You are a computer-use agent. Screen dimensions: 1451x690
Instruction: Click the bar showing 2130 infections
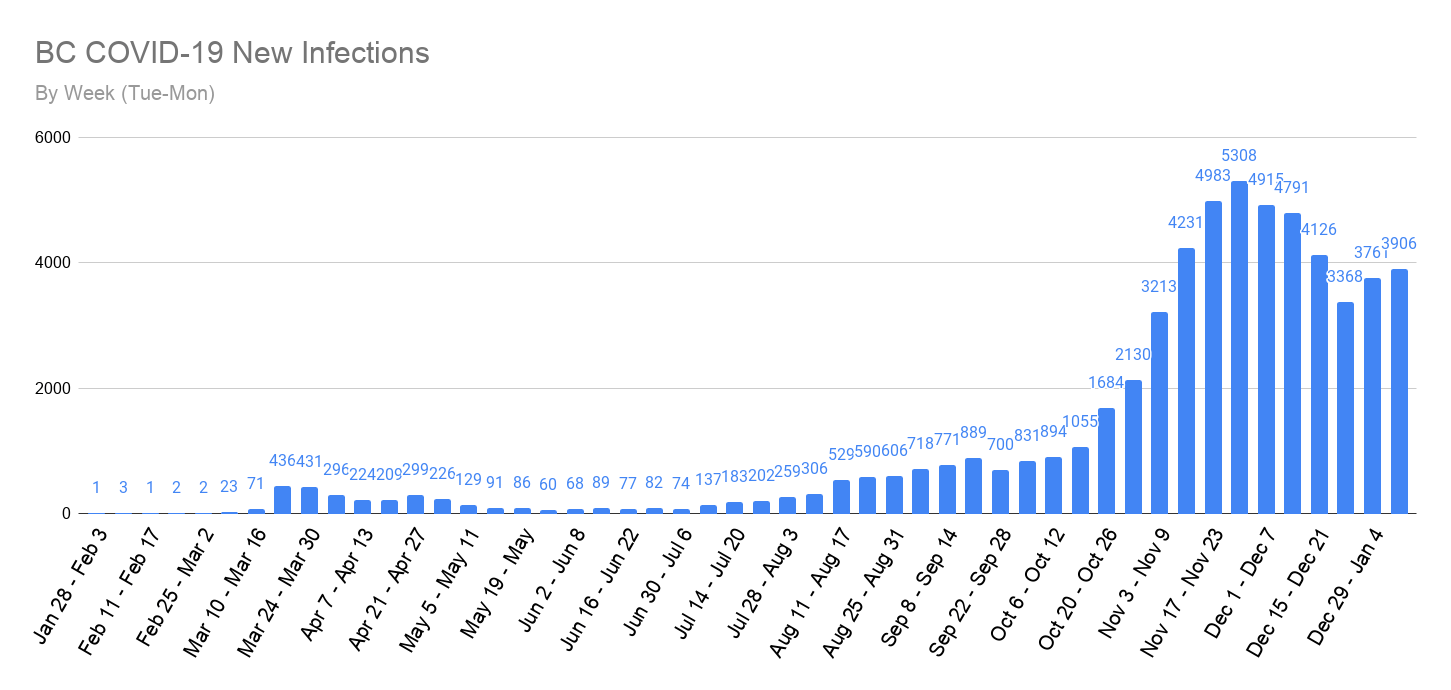(1133, 447)
